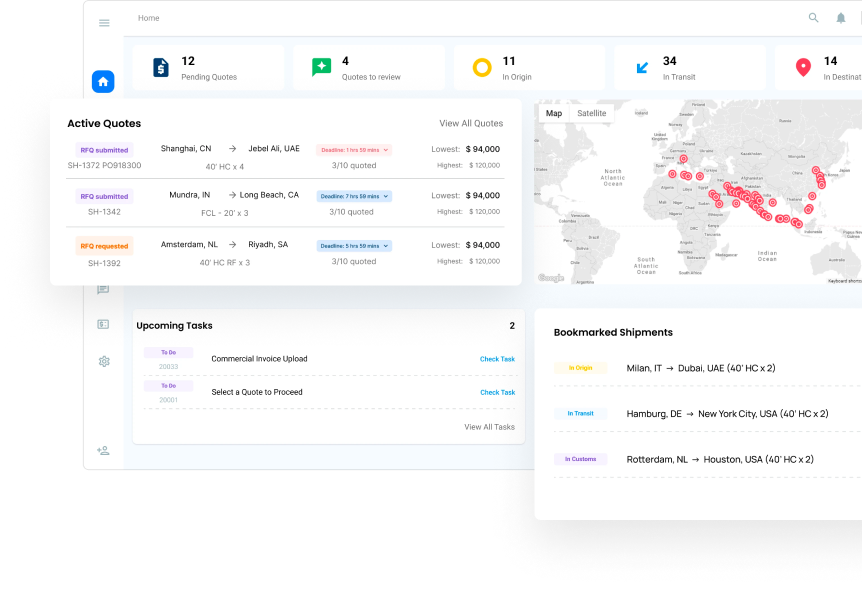This screenshot has width=862, height=590.
Task: Switch to Satellite view tab
Action: [592, 113]
